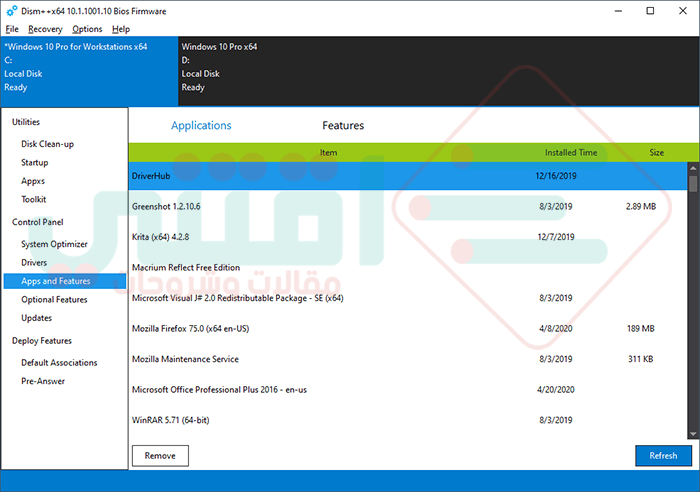The width and height of the screenshot is (700, 492).
Task: Open Optional Features
Action: tap(54, 300)
